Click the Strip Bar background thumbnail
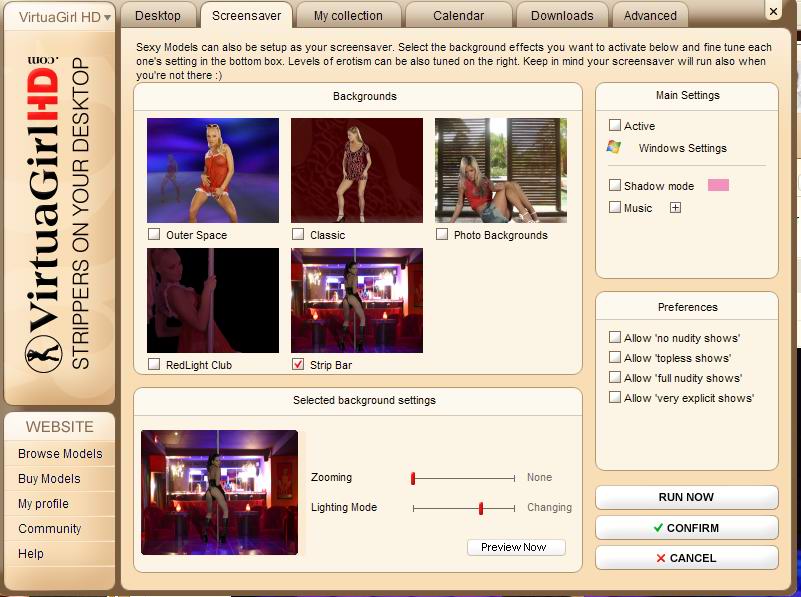 click(x=357, y=300)
